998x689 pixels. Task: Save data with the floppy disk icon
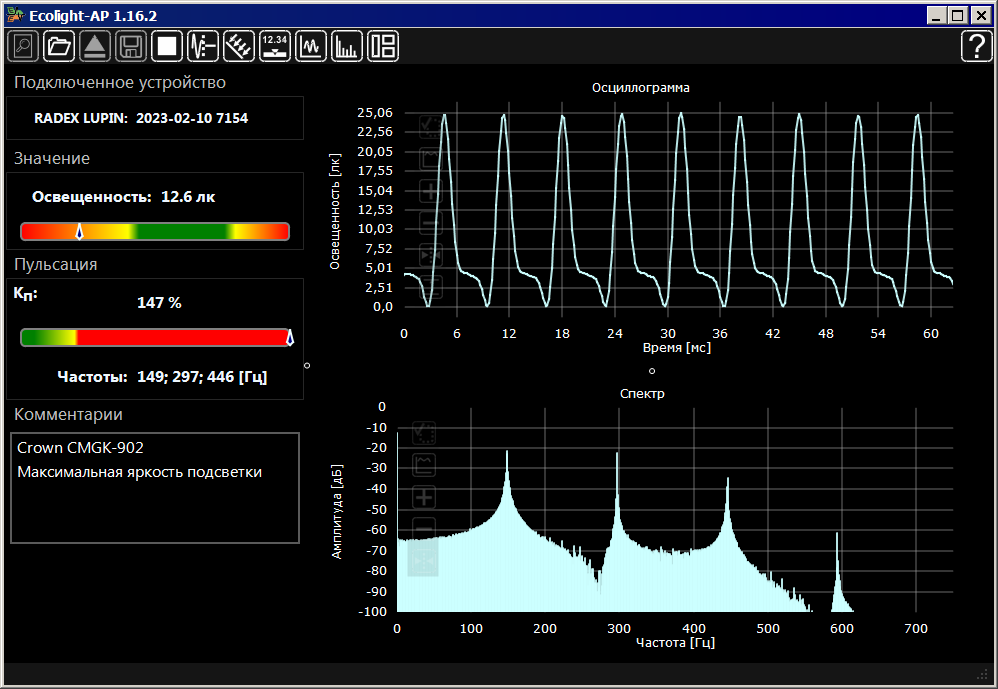click(131, 46)
